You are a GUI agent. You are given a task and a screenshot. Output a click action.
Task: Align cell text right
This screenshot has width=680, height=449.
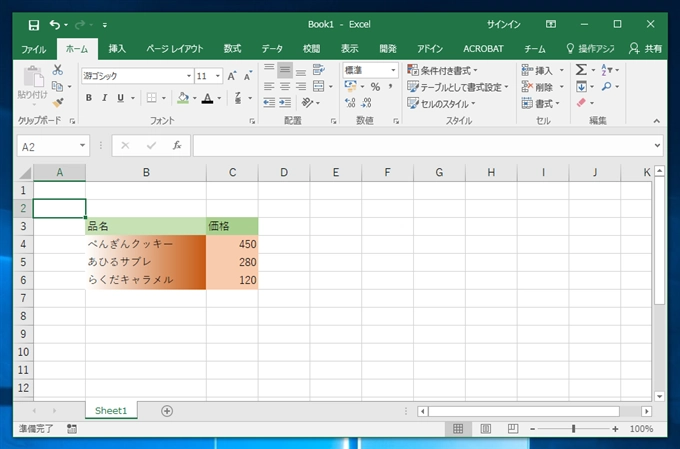click(x=301, y=86)
